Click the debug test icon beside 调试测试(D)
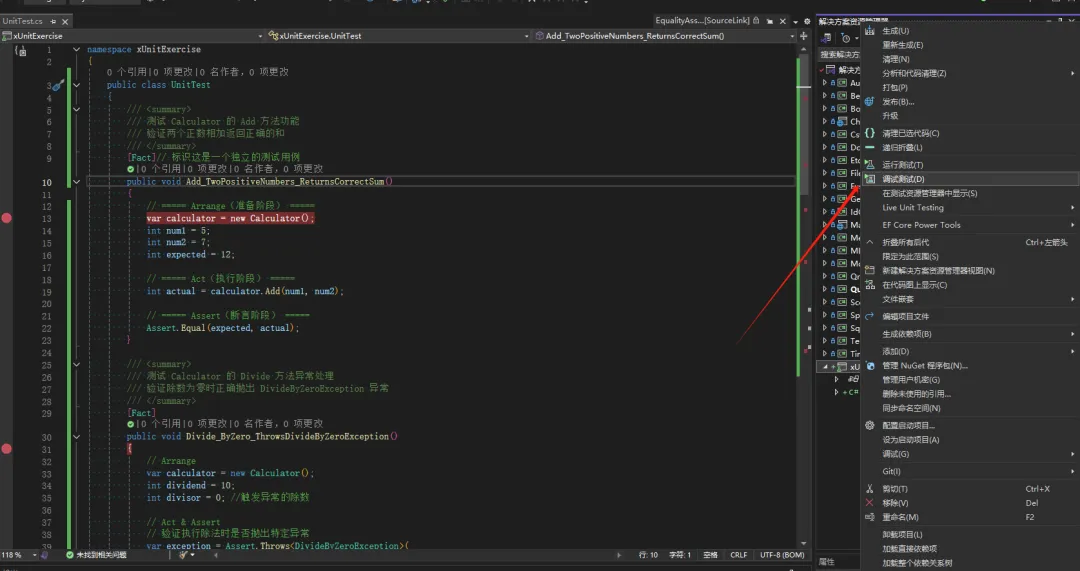 click(x=870, y=179)
